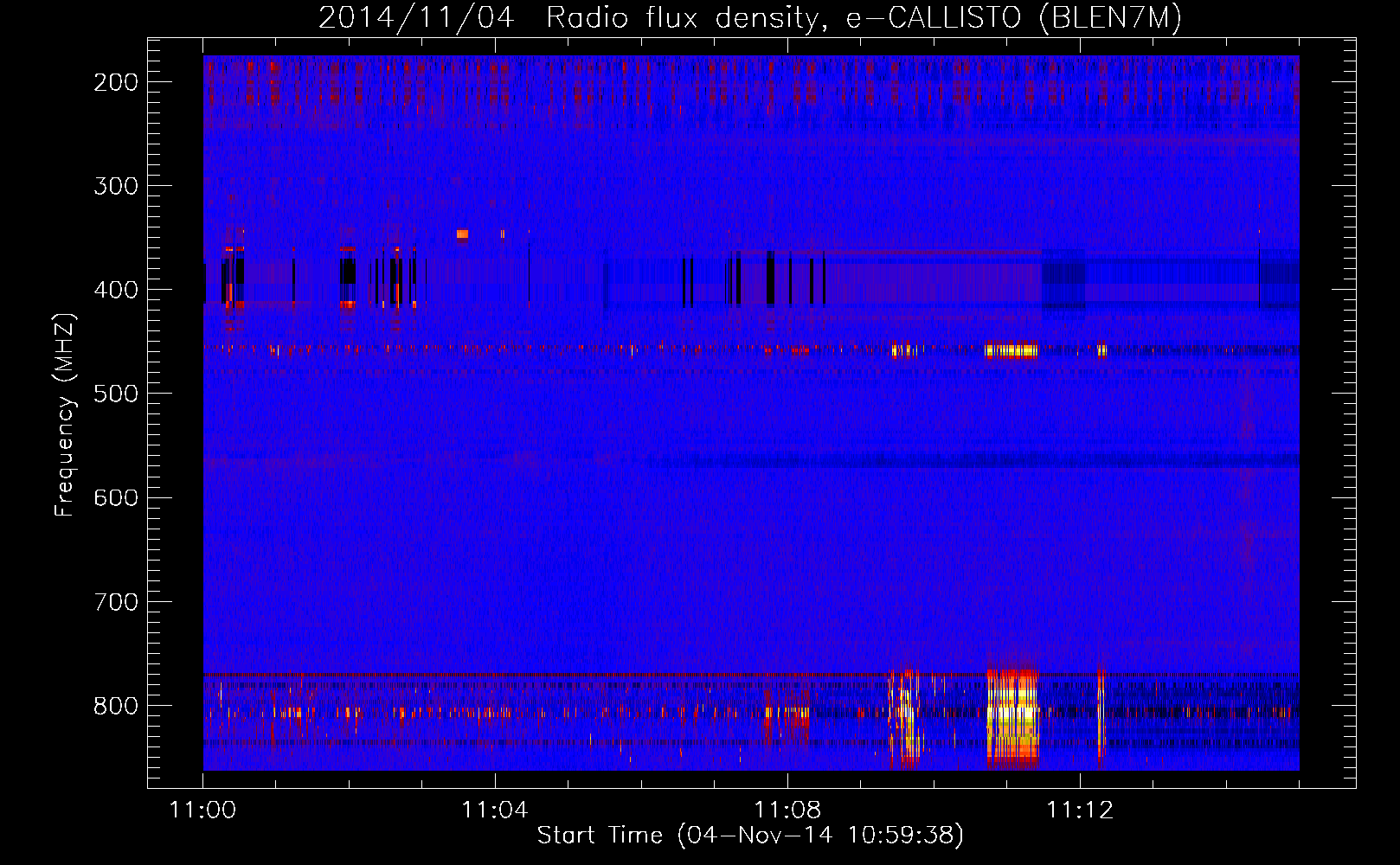Click the "Start Time (04-Nov-14 10:59:38)" label
The image size is (1400, 865).
(750, 836)
